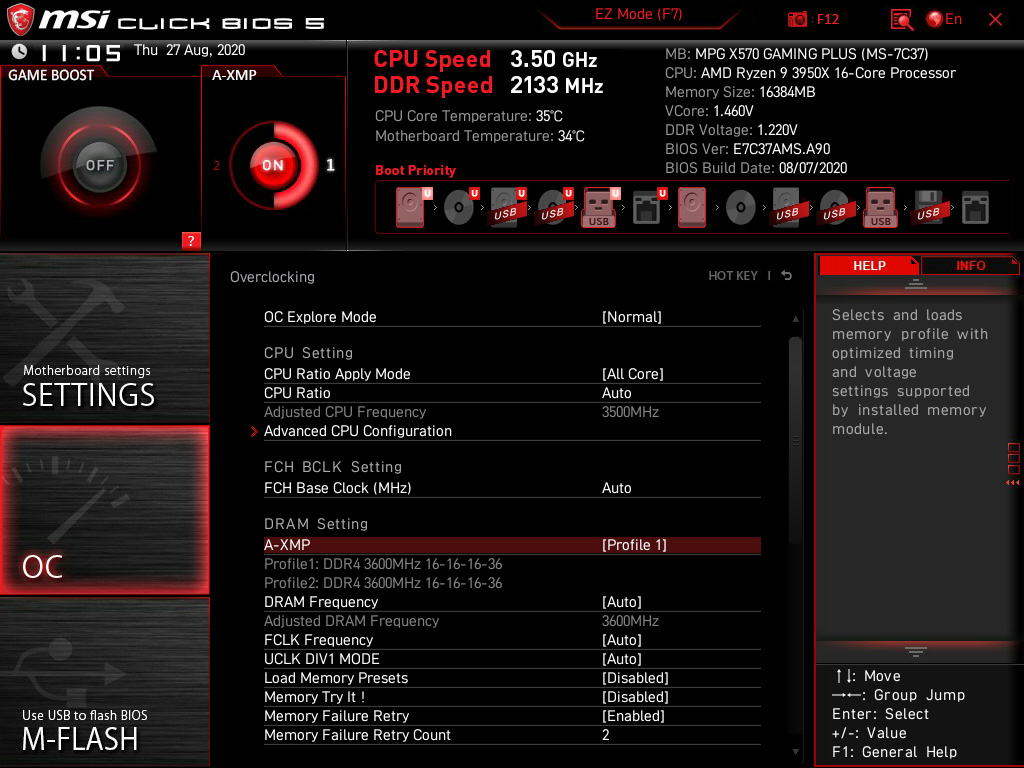Open the BIOS search magnifier icon

point(902,20)
